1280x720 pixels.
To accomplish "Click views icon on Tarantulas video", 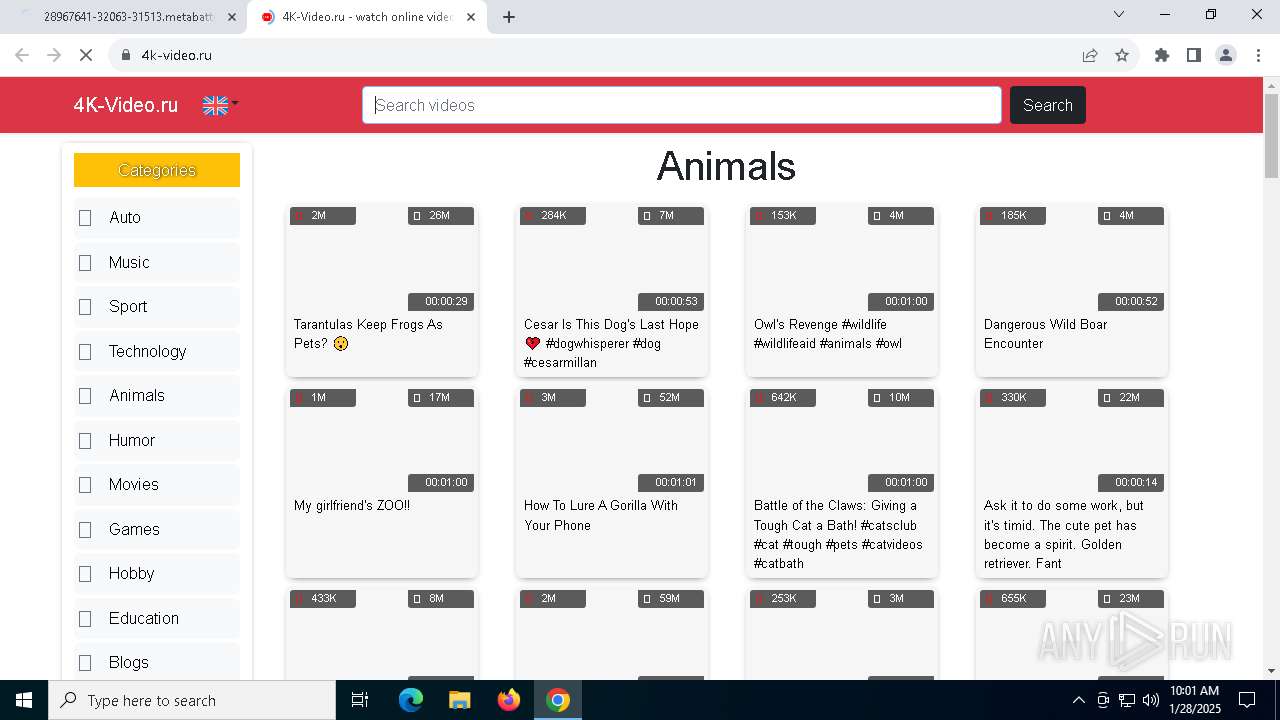I will pos(297,216).
